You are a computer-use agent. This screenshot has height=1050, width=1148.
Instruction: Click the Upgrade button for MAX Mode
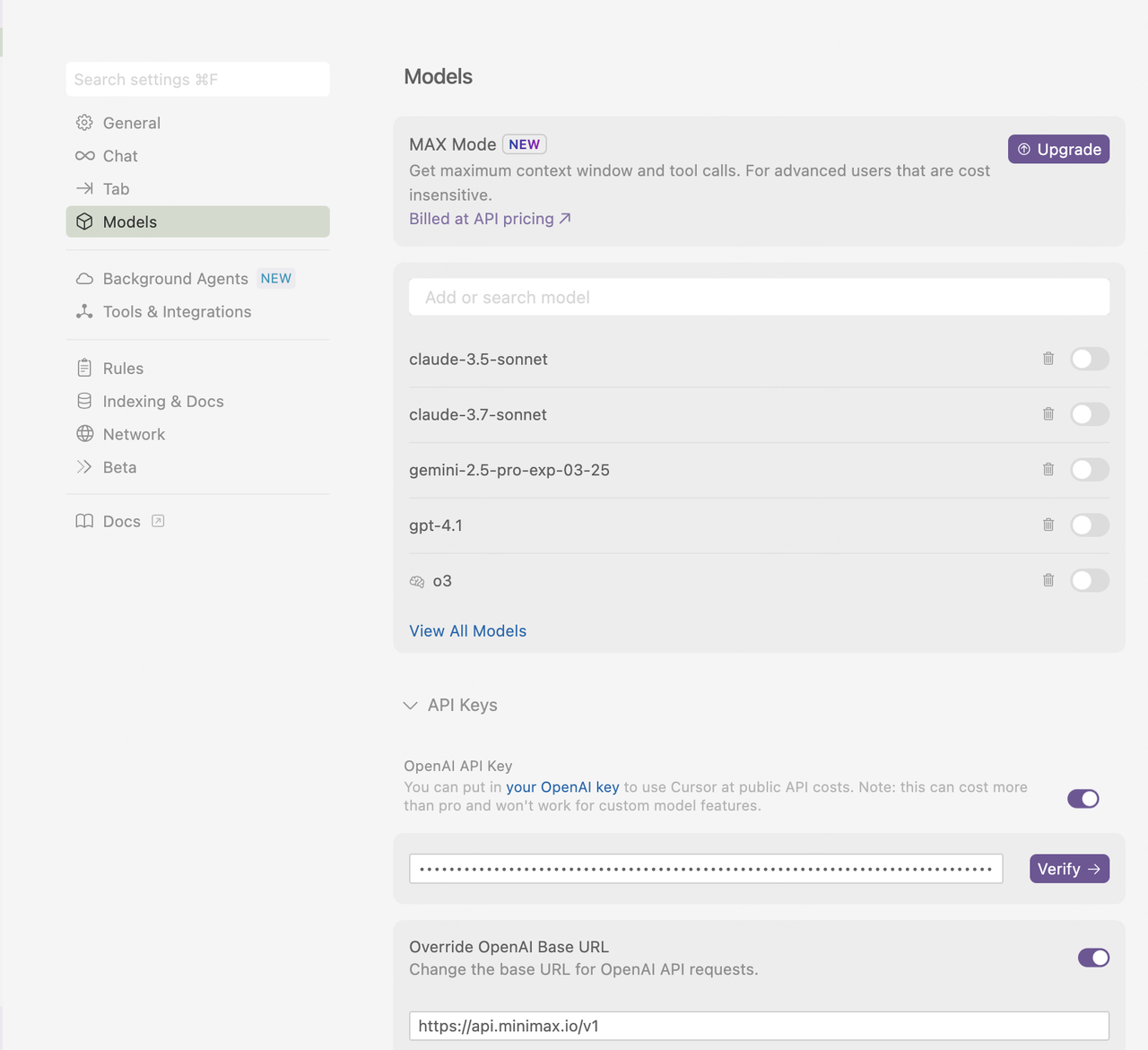click(1058, 150)
